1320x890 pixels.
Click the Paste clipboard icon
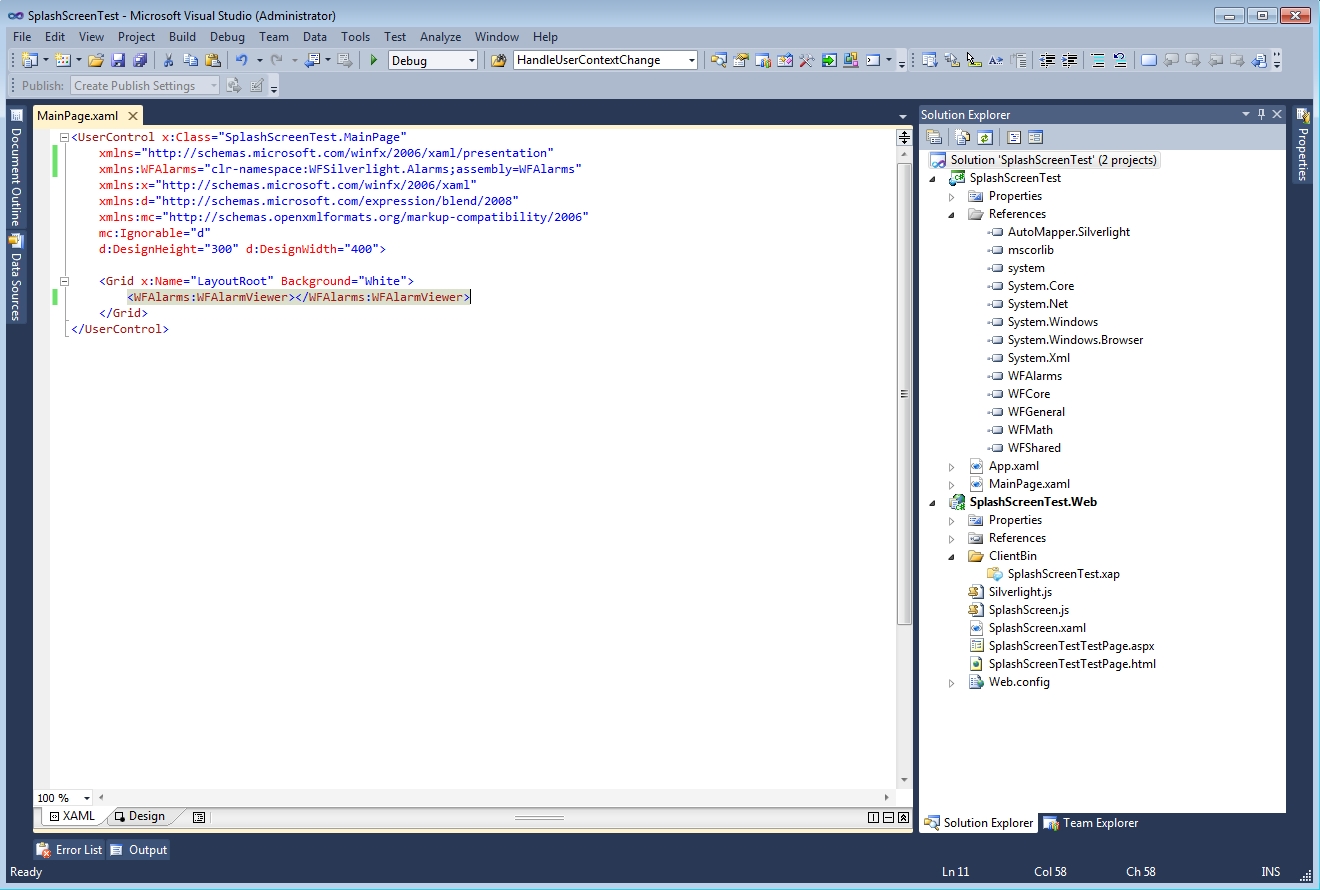(212, 61)
